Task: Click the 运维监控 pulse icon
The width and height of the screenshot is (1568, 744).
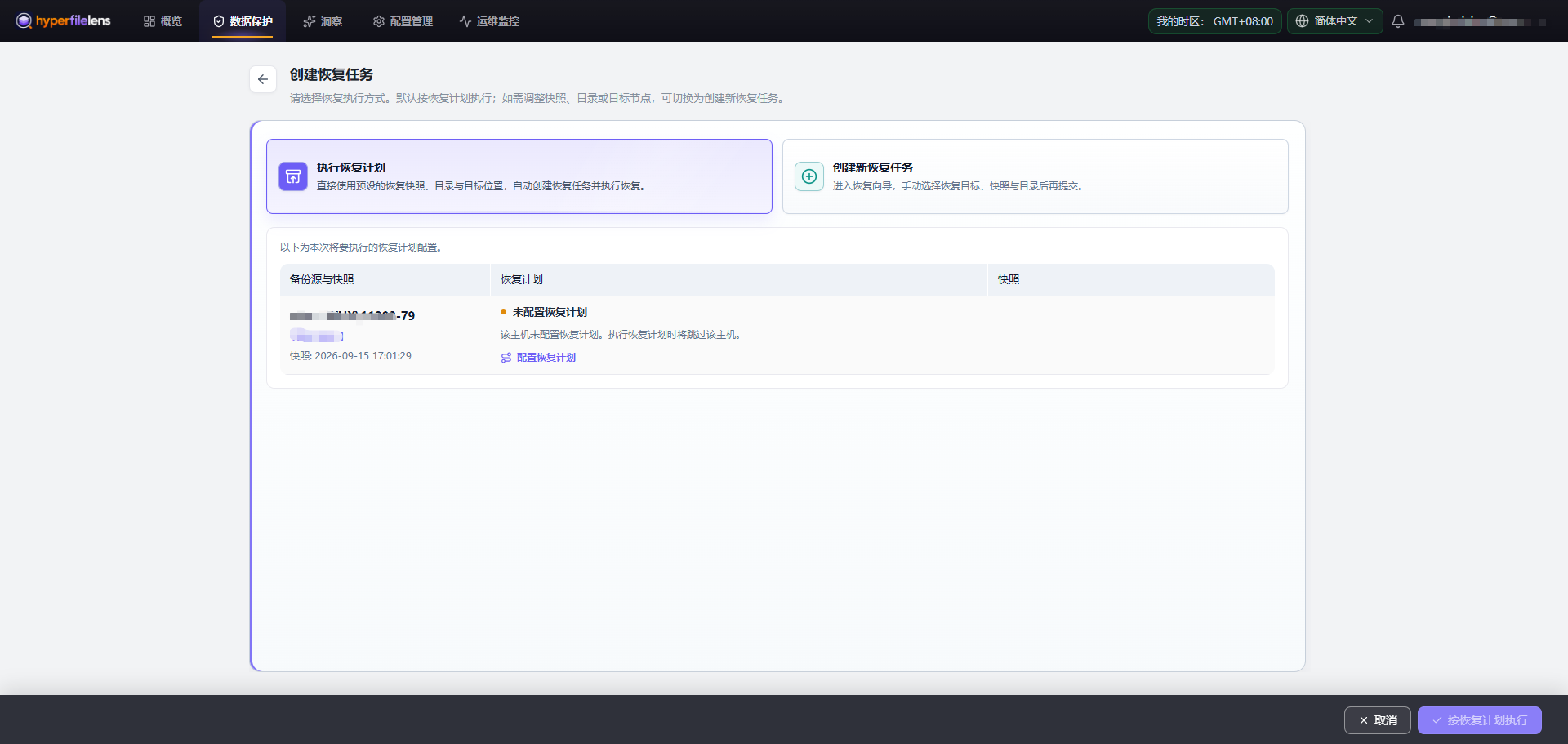Action: [x=465, y=21]
